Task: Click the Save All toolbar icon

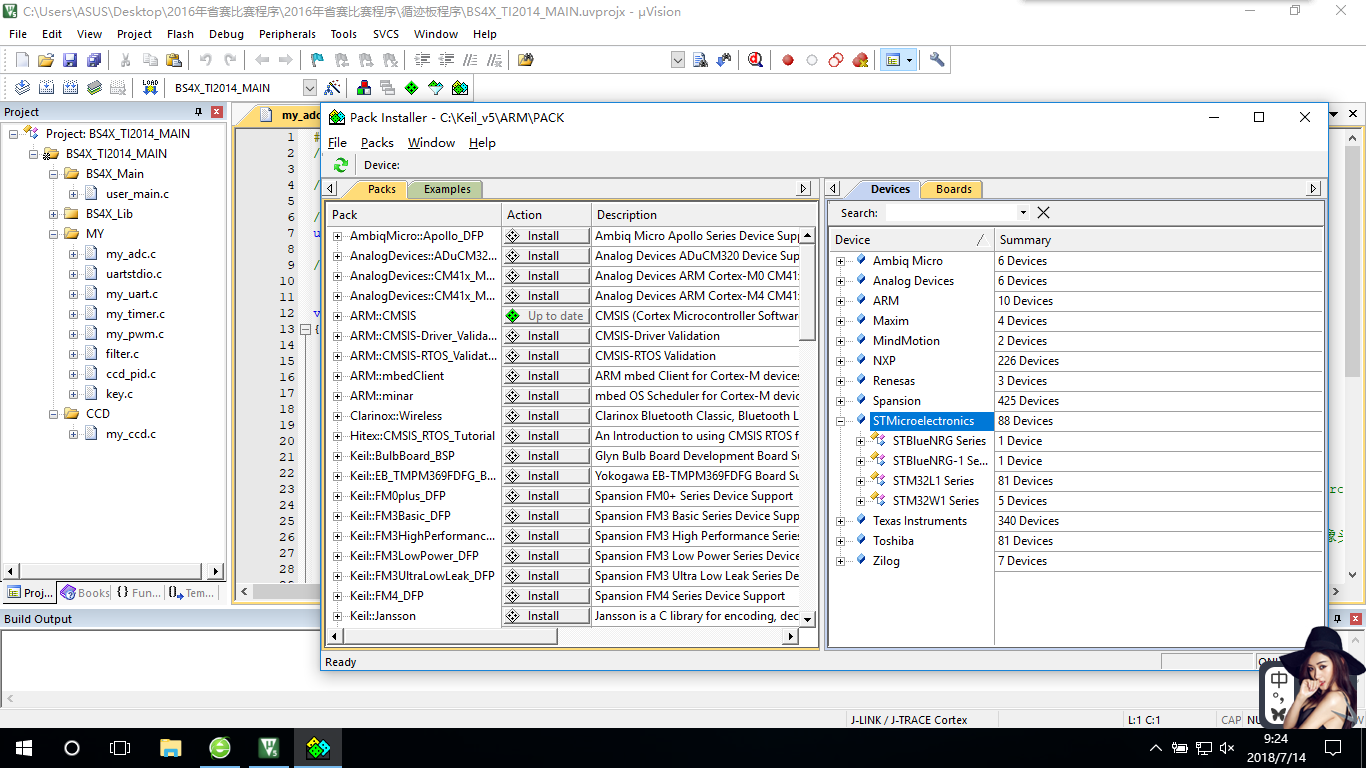Action: 94,60
